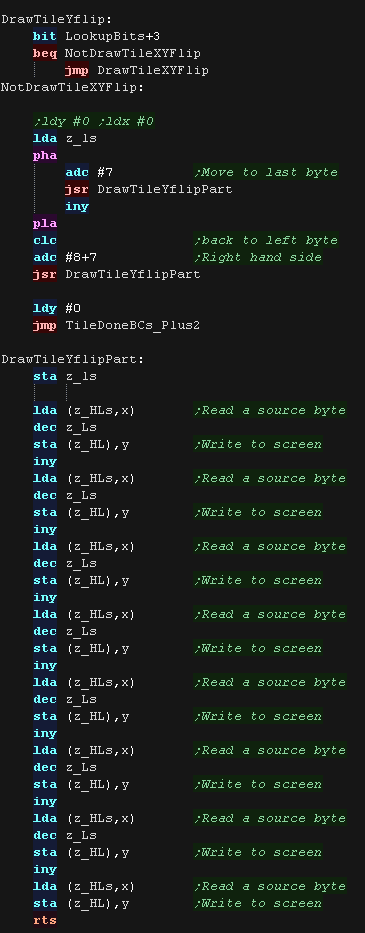365x933 pixels.
Task: Click the clc instruction
Action: pos(45,240)
